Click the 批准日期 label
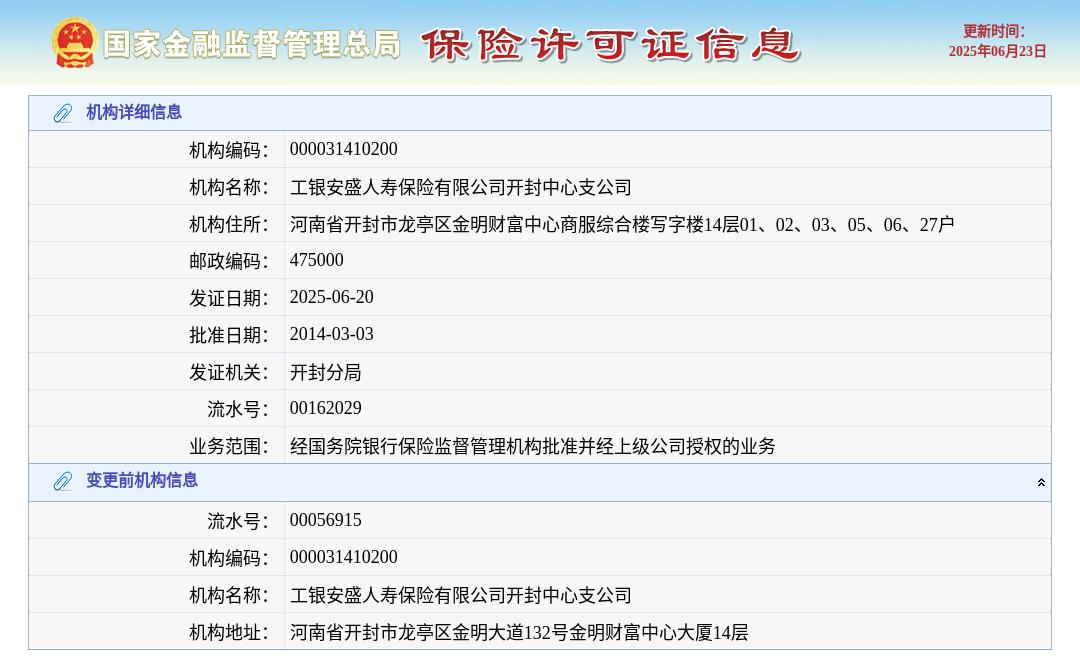This screenshot has height=664, width=1080. pos(229,335)
